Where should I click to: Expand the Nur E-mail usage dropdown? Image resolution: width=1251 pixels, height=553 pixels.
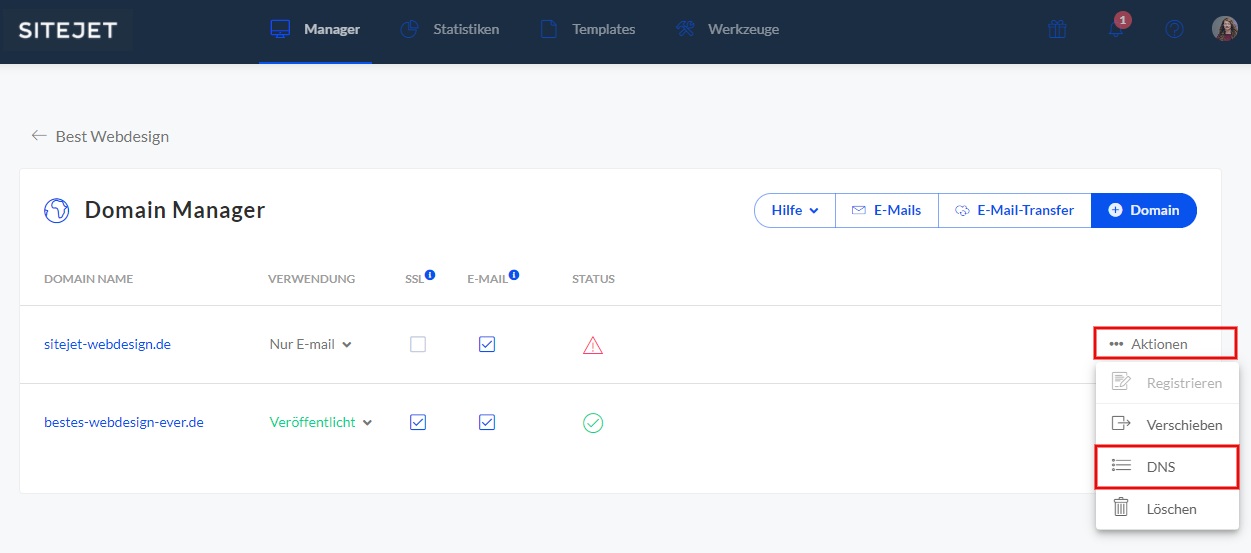click(311, 344)
